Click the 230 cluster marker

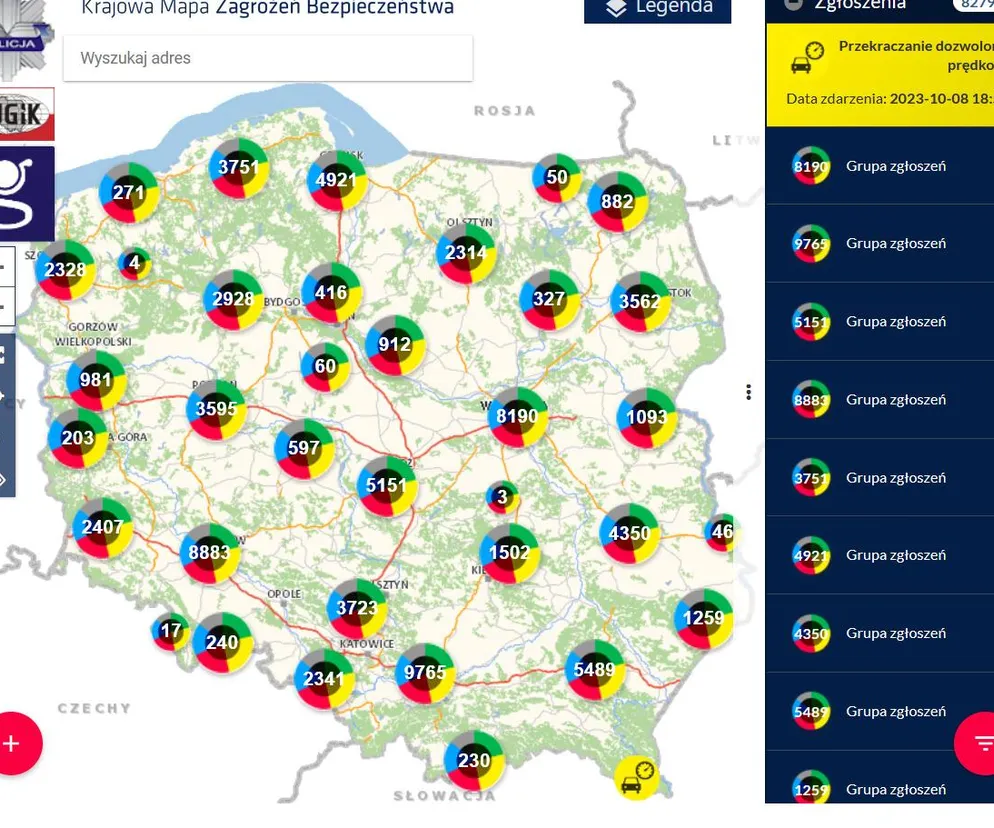tap(474, 761)
